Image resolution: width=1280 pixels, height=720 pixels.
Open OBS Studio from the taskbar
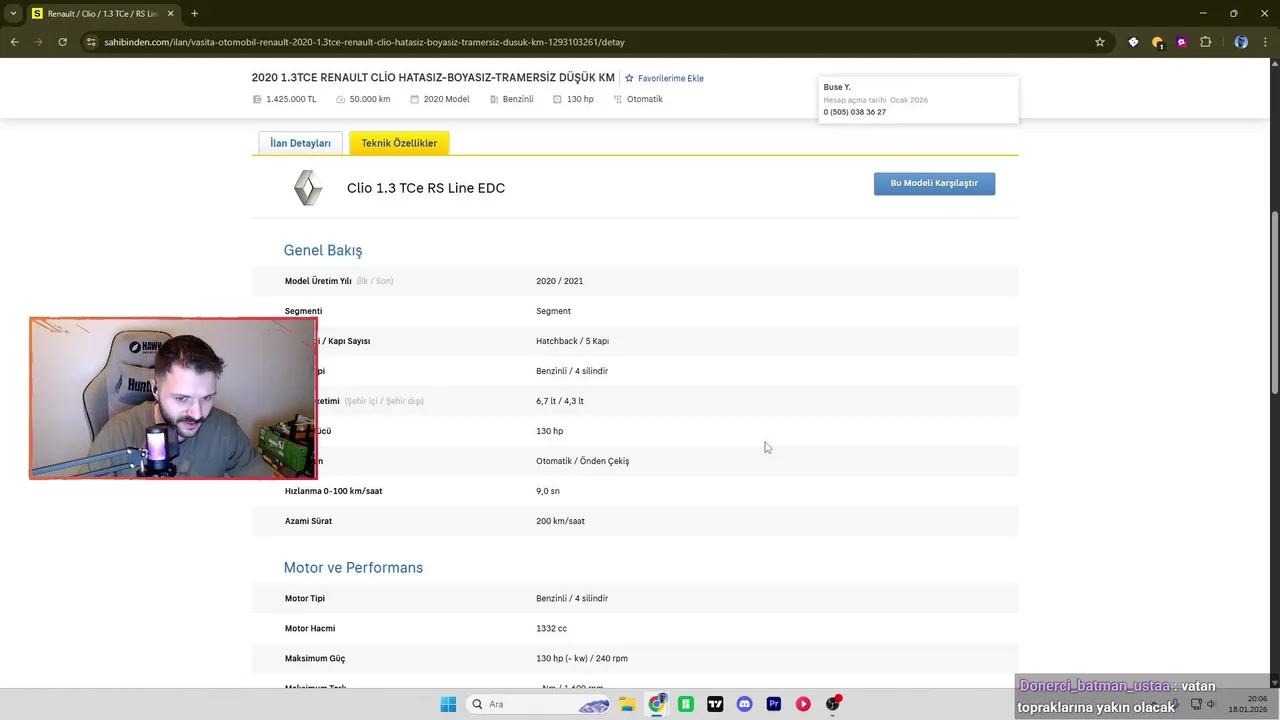click(833, 704)
